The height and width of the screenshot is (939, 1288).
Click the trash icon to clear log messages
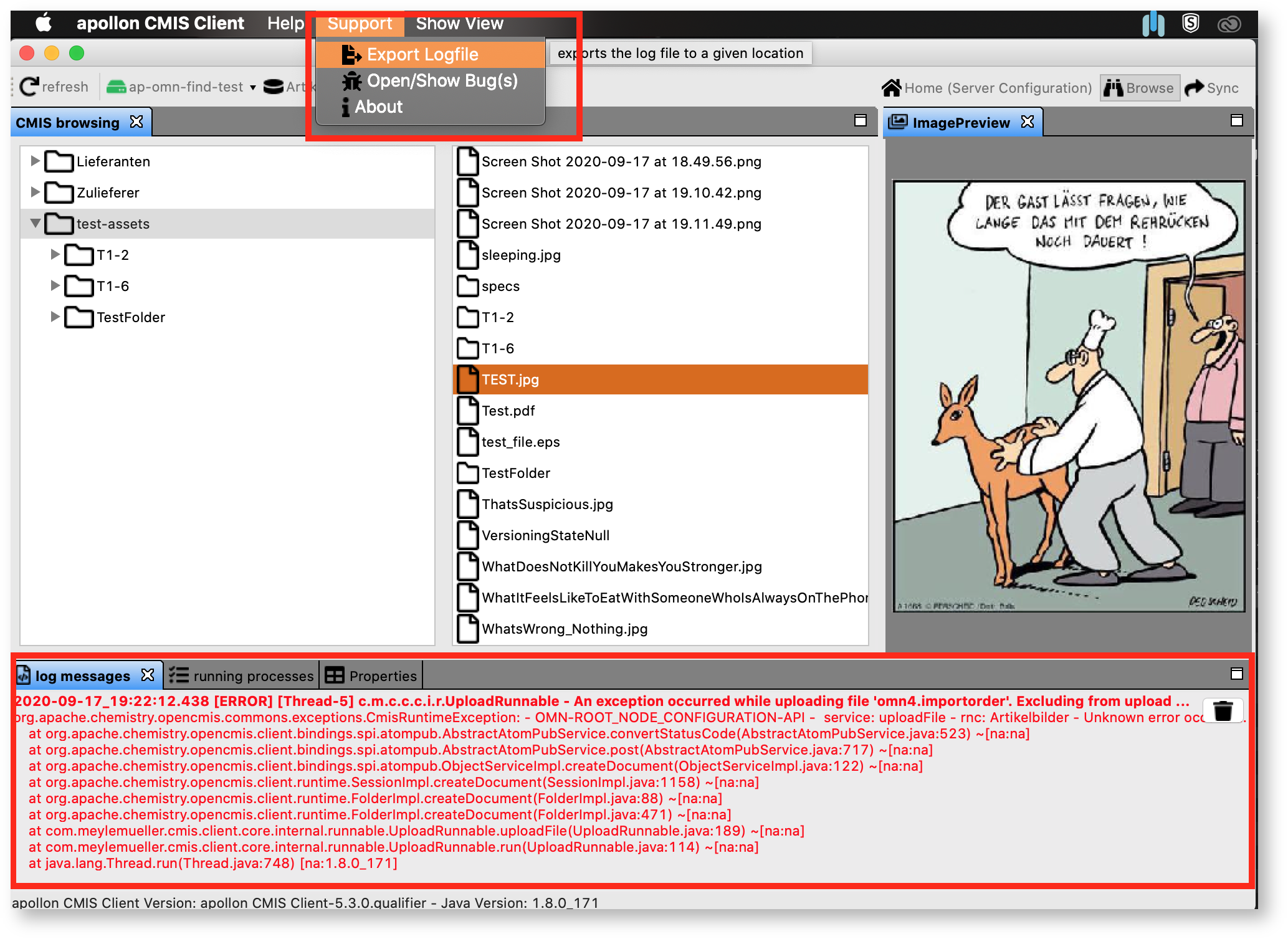pyautogui.click(x=1223, y=710)
